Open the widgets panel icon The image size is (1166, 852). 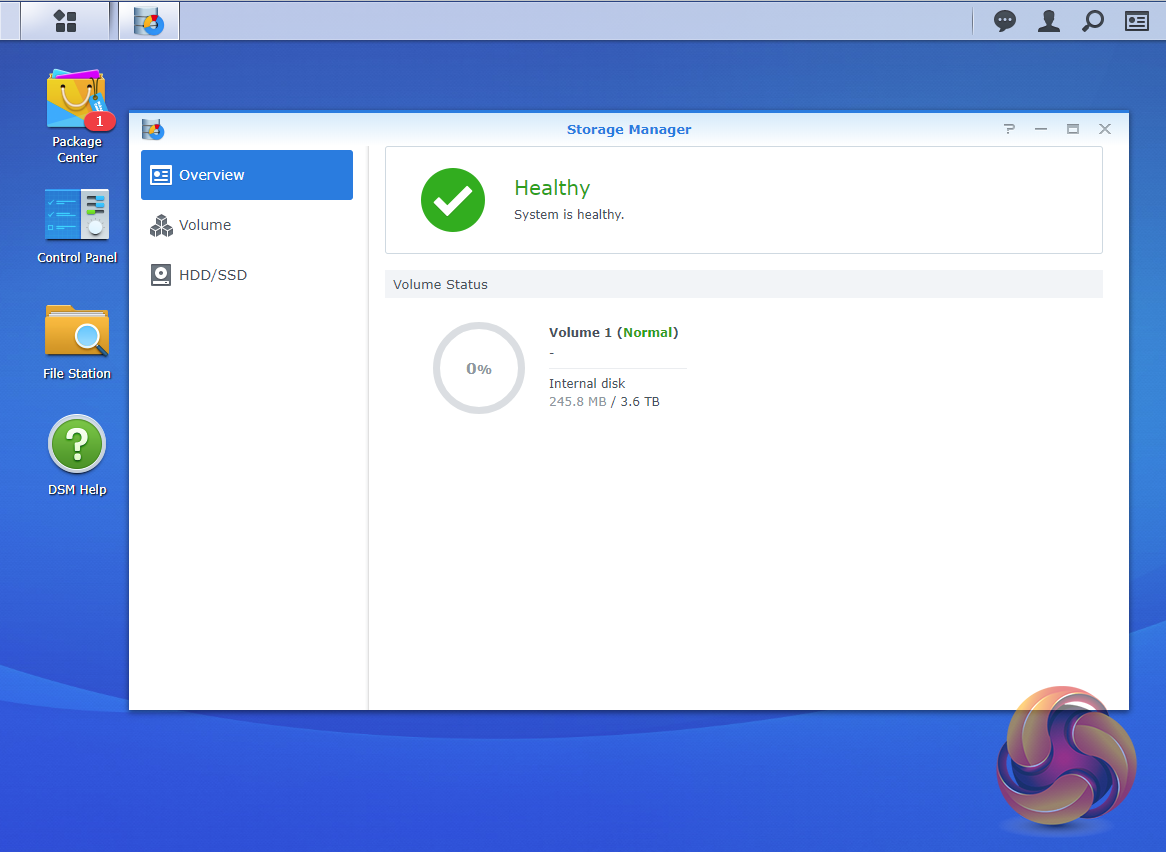[x=1136, y=21]
